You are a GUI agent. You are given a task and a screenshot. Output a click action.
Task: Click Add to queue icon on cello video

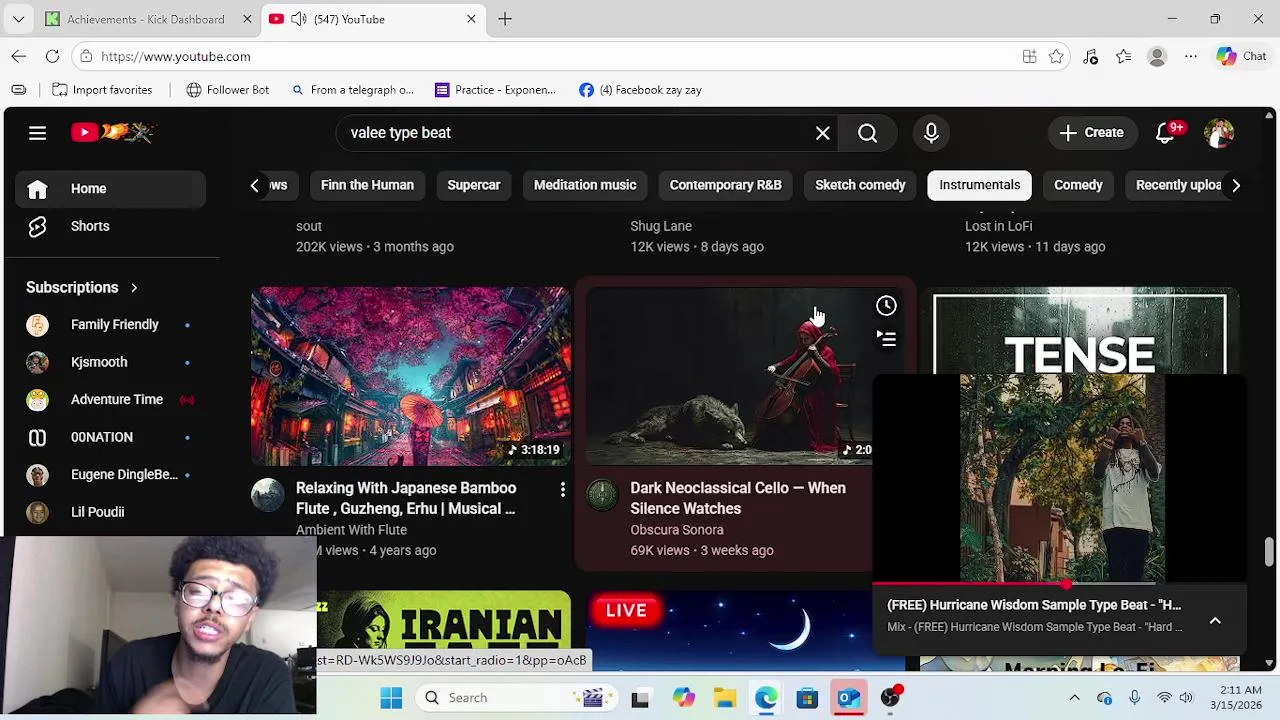(886, 339)
